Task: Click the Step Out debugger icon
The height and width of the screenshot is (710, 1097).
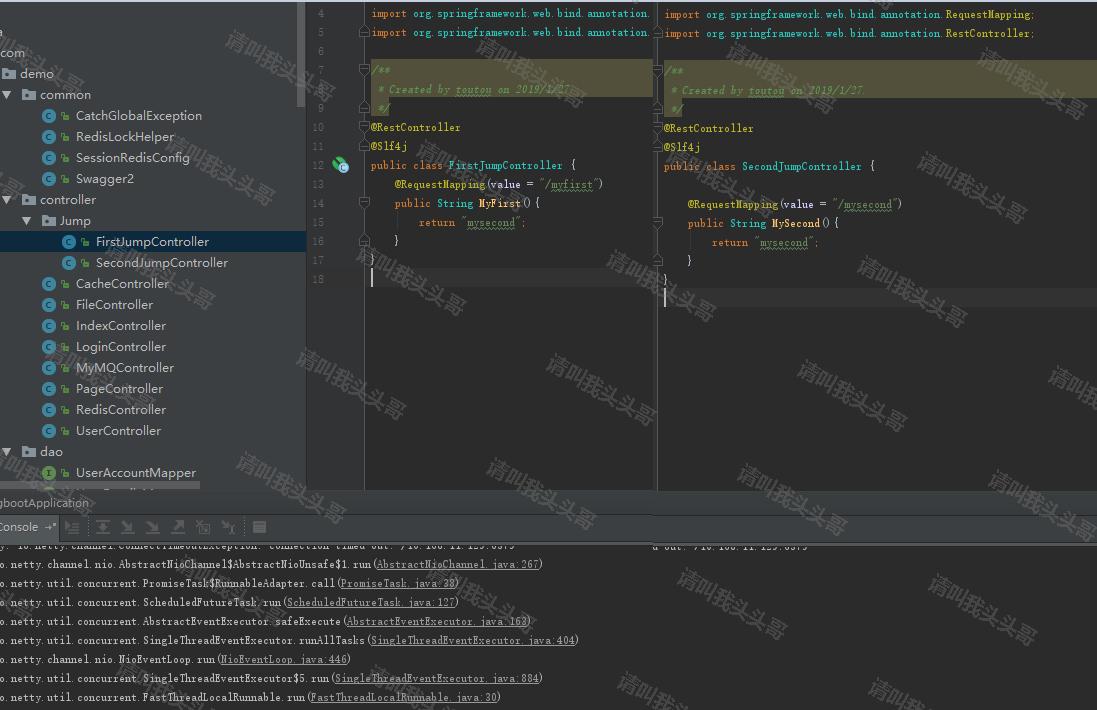Action: coord(178,527)
